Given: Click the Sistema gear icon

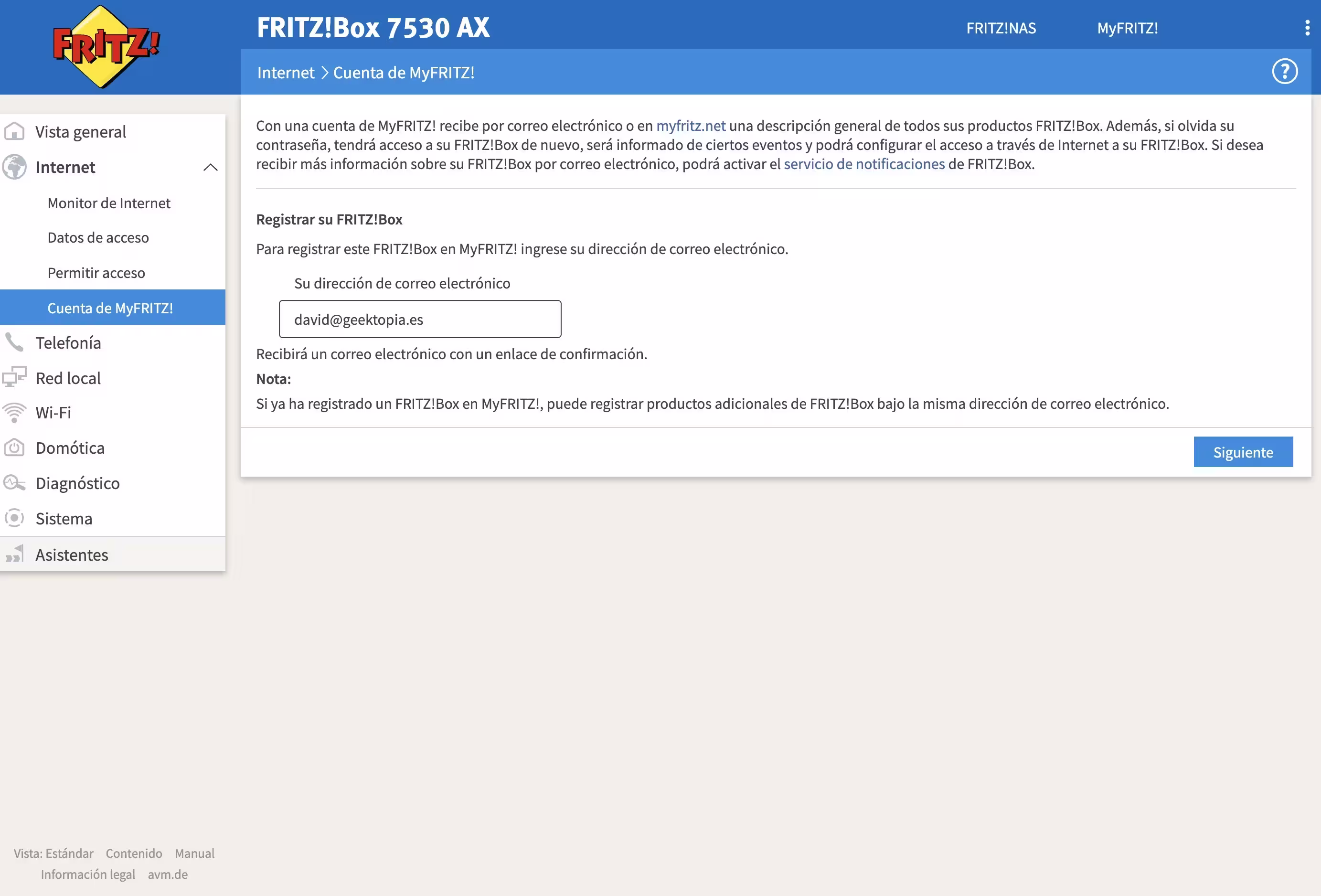Looking at the screenshot, I should [x=14, y=518].
